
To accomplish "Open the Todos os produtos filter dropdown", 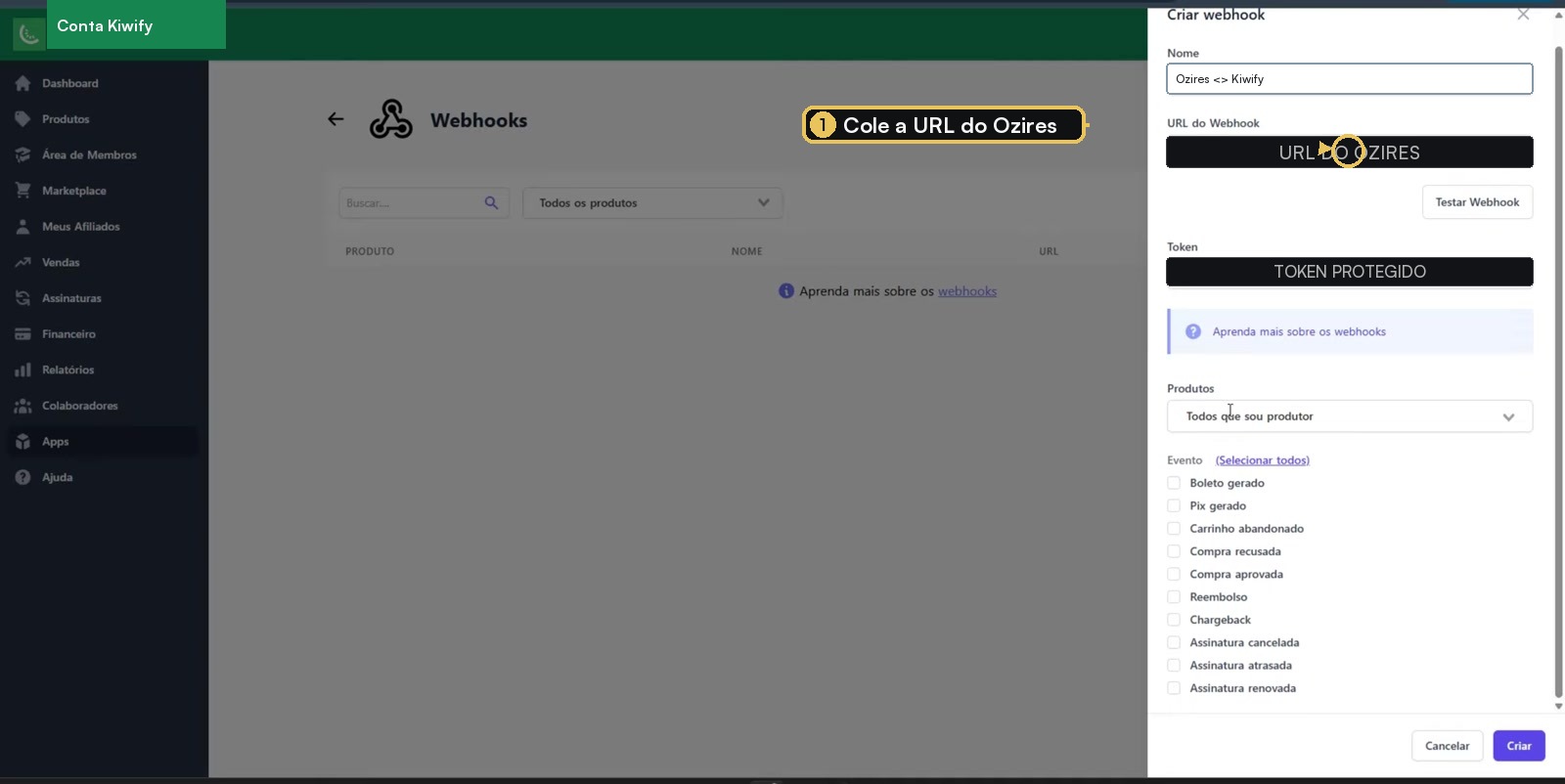I will 652,202.
